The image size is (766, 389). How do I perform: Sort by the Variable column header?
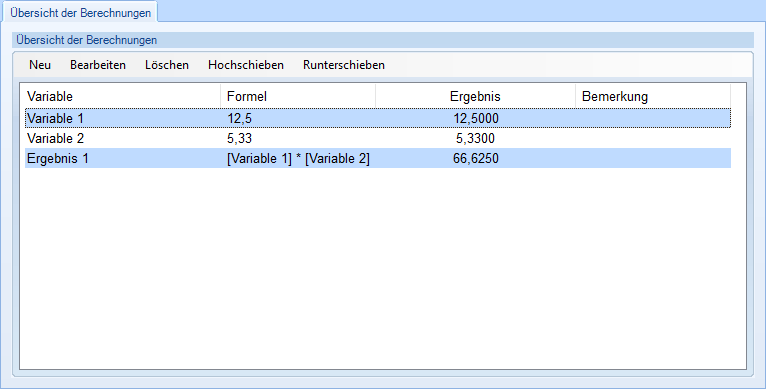click(x=120, y=96)
